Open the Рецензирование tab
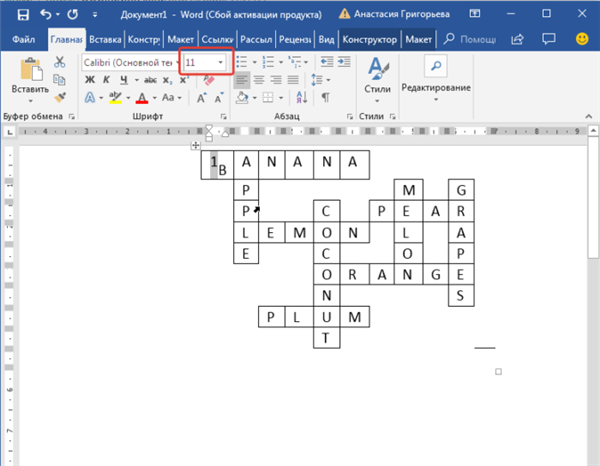 [x=295, y=39]
